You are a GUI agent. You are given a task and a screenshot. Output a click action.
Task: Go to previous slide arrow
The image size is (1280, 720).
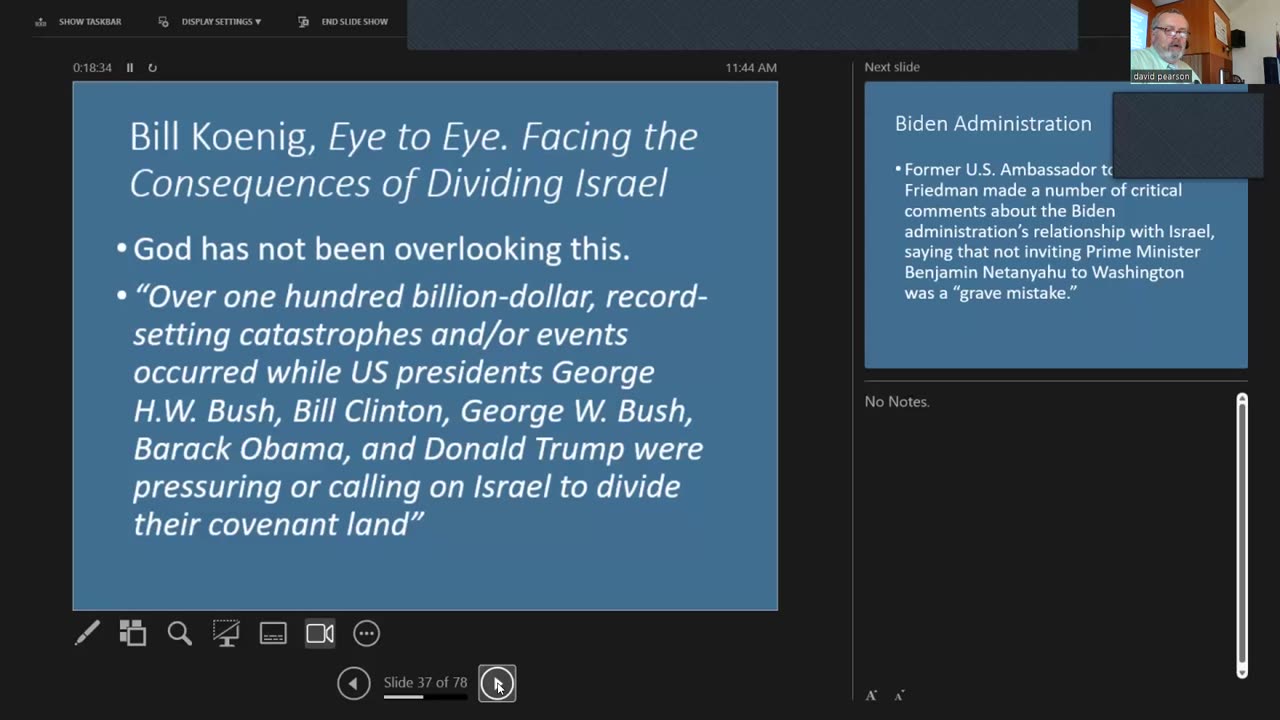pos(353,683)
